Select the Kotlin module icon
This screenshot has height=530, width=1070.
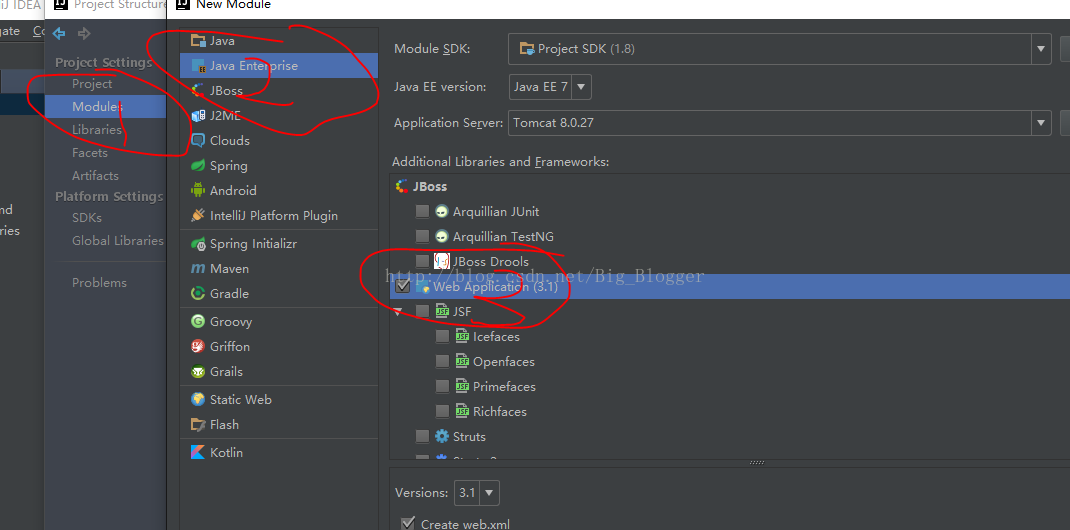point(198,452)
